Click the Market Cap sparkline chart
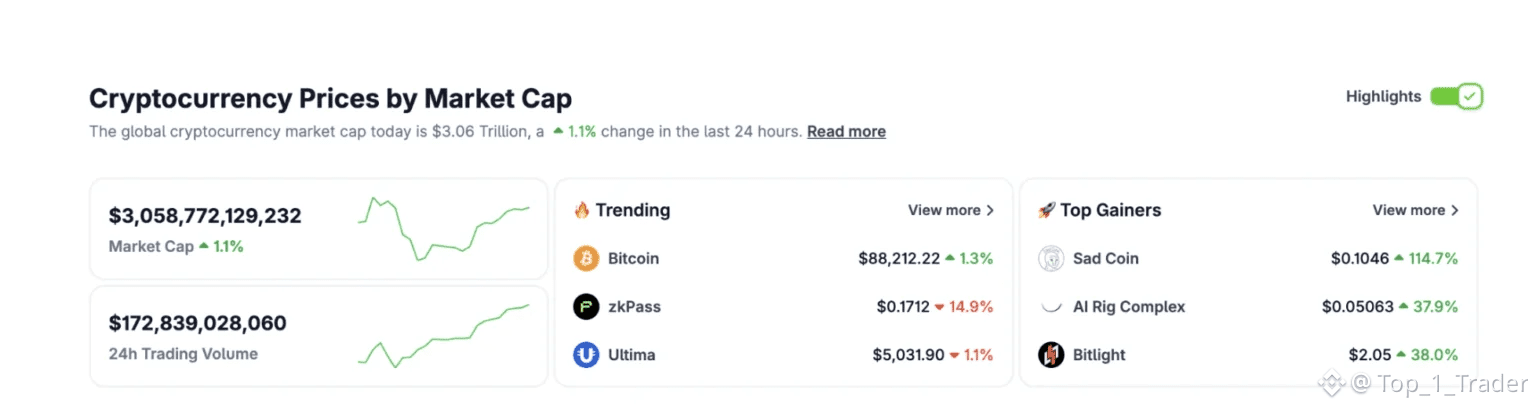The height and width of the screenshot is (408, 1536). [x=444, y=228]
